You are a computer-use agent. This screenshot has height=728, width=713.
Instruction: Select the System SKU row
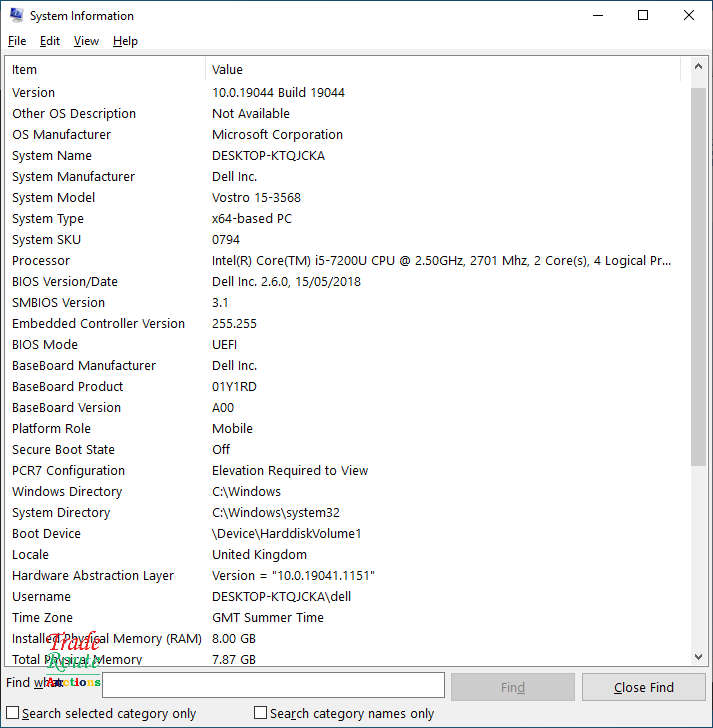tap(344, 240)
